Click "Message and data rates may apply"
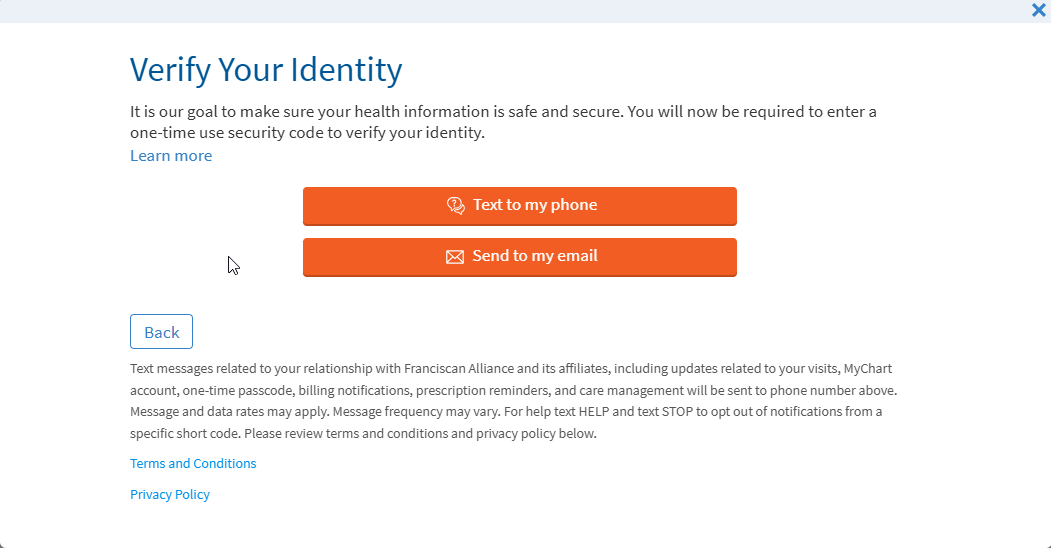This screenshot has width=1051, height=548. [x=229, y=412]
